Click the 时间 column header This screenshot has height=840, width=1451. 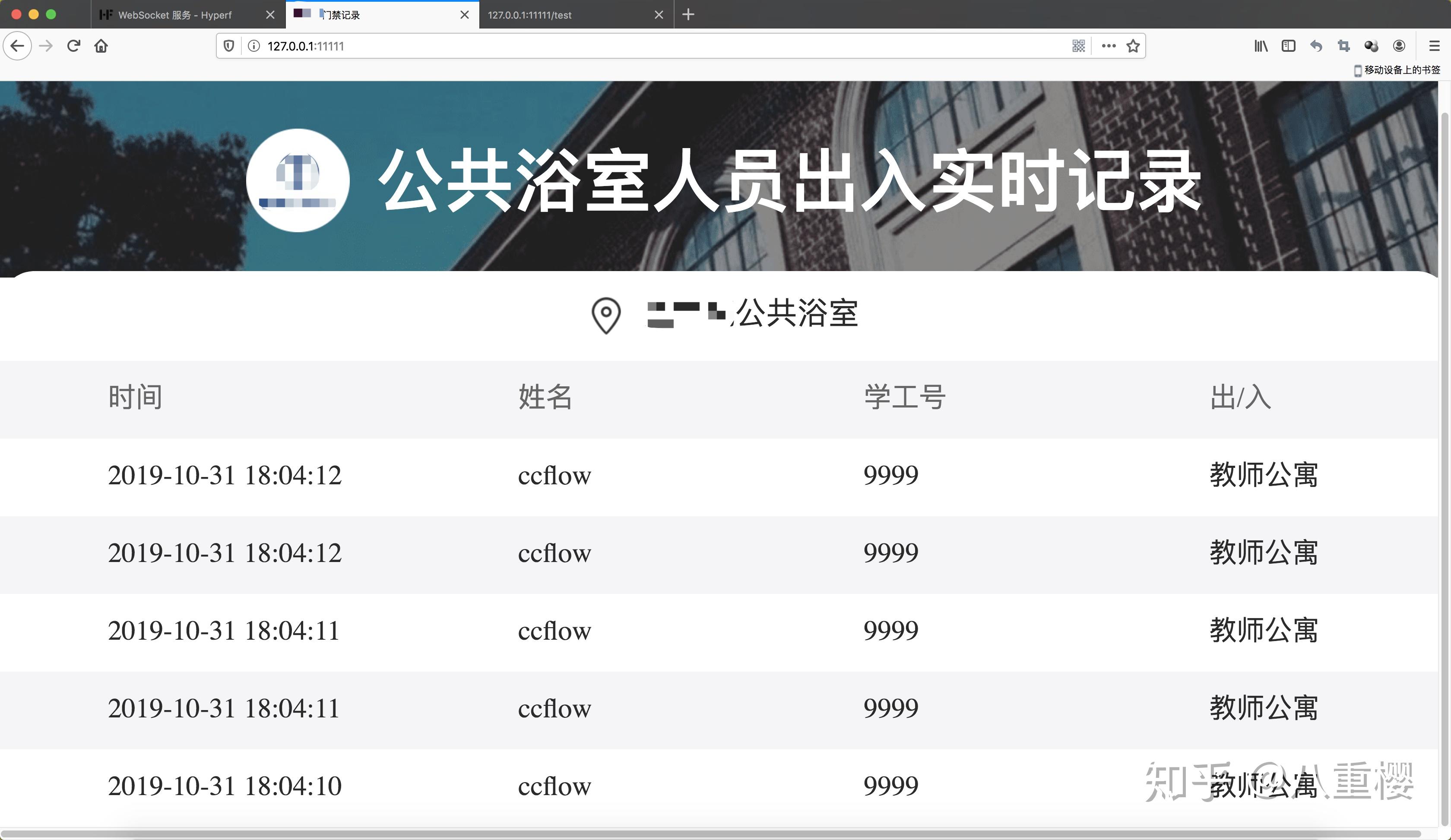(x=135, y=397)
